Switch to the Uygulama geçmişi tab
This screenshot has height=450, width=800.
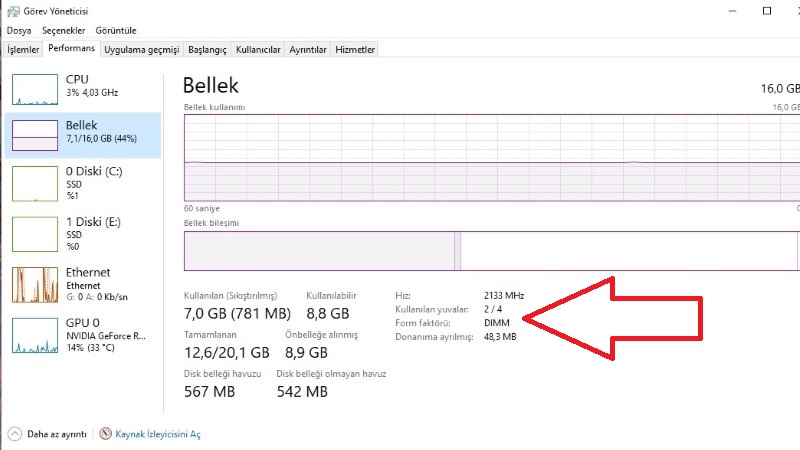142,49
